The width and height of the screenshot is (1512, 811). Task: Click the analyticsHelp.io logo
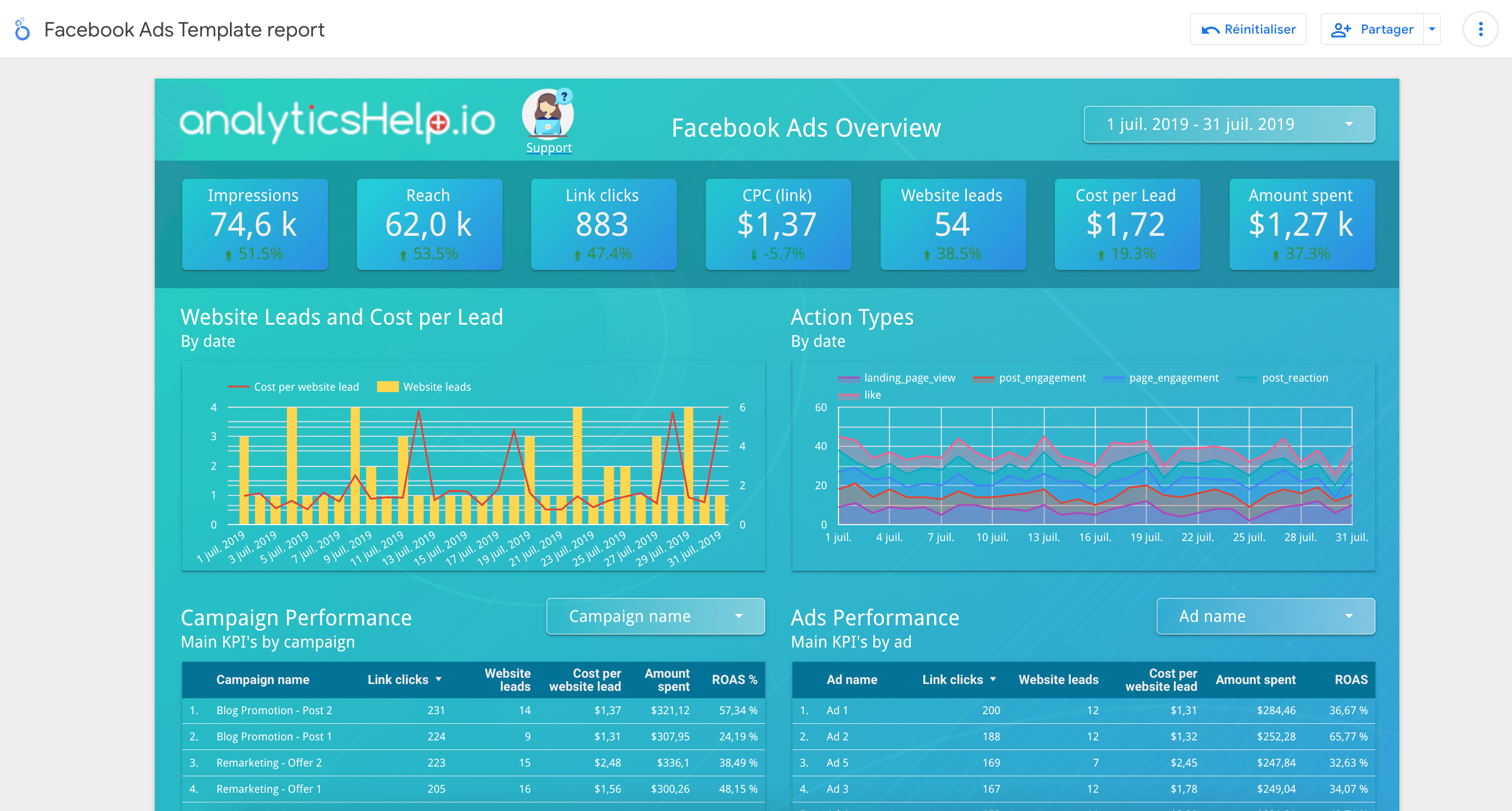click(x=338, y=121)
